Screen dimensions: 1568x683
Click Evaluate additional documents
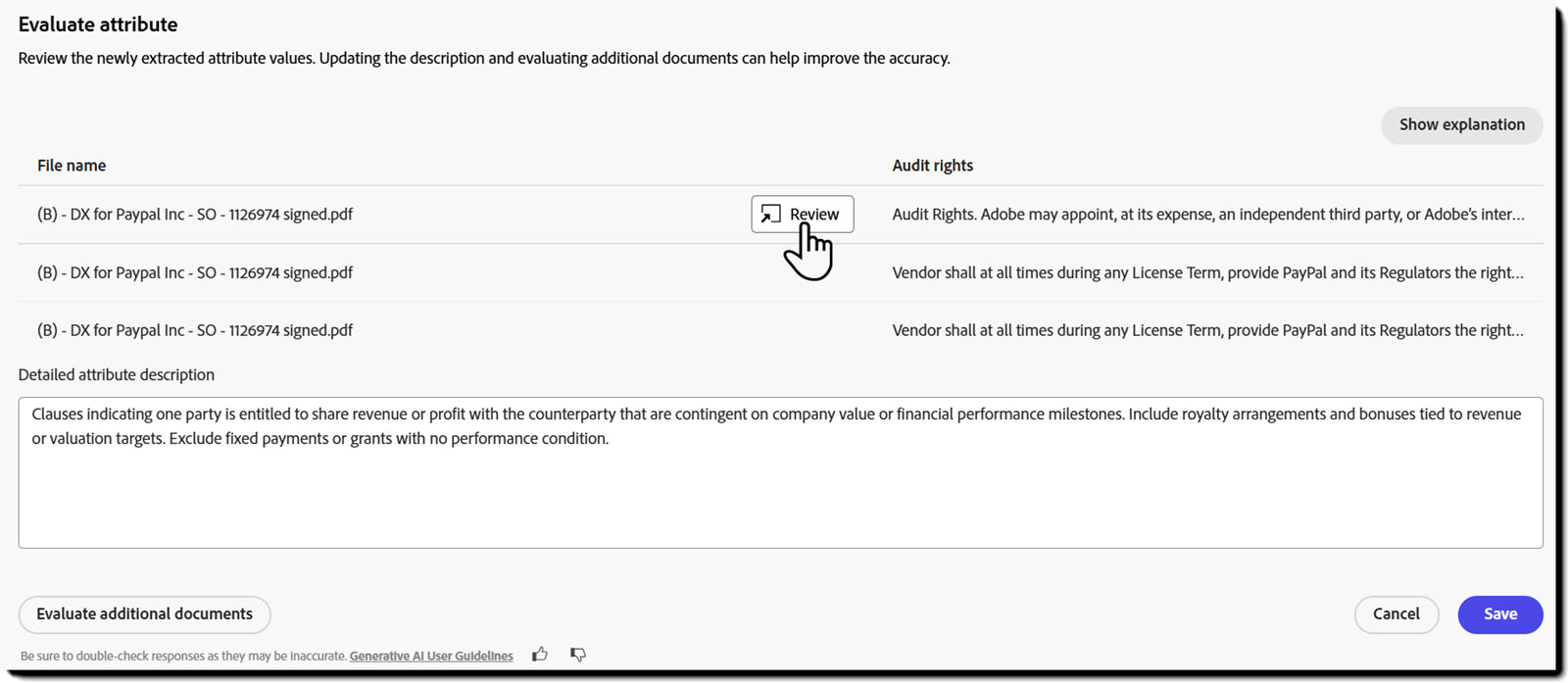coord(143,614)
